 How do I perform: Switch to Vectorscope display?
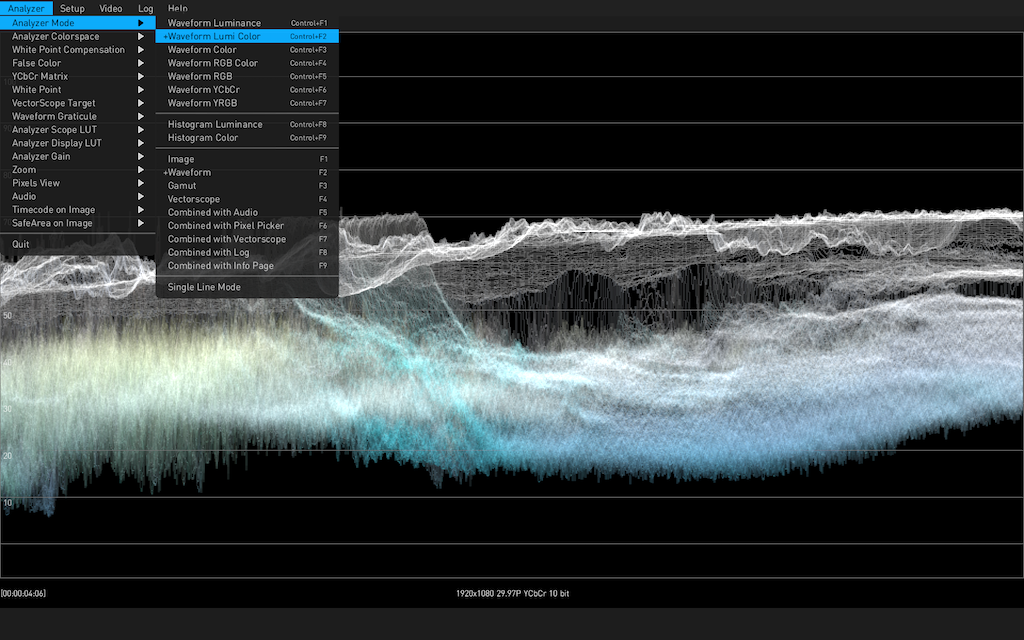193,199
